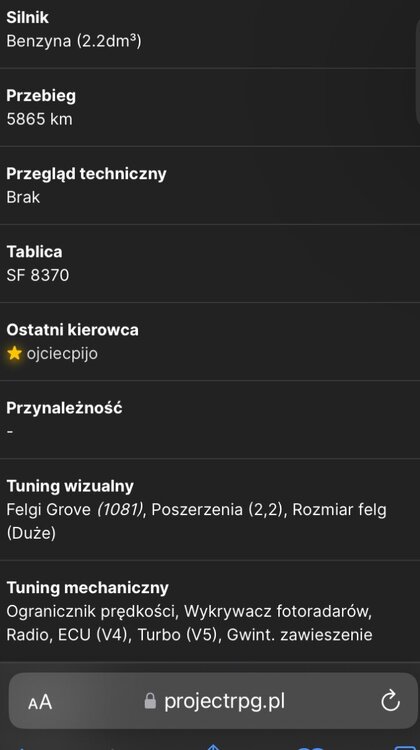Click the SF 8370 plate number

click(x=38, y=275)
